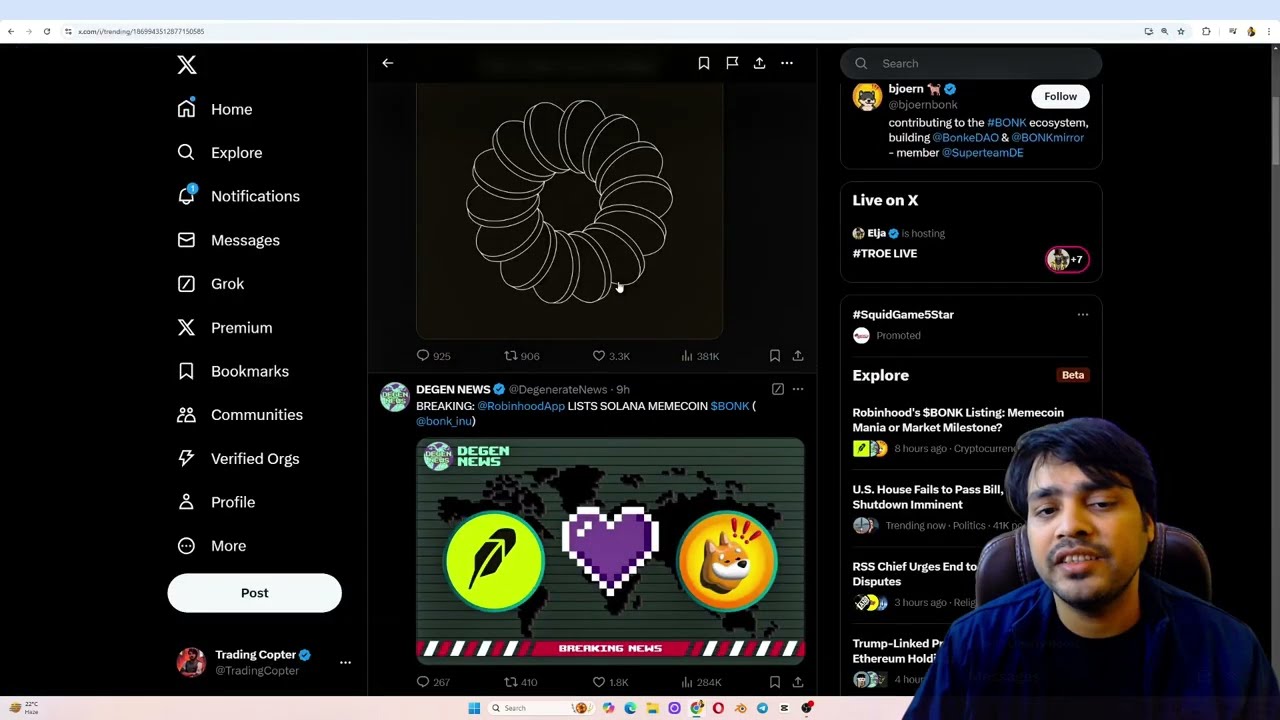Click the browser address bar URL

(141, 32)
